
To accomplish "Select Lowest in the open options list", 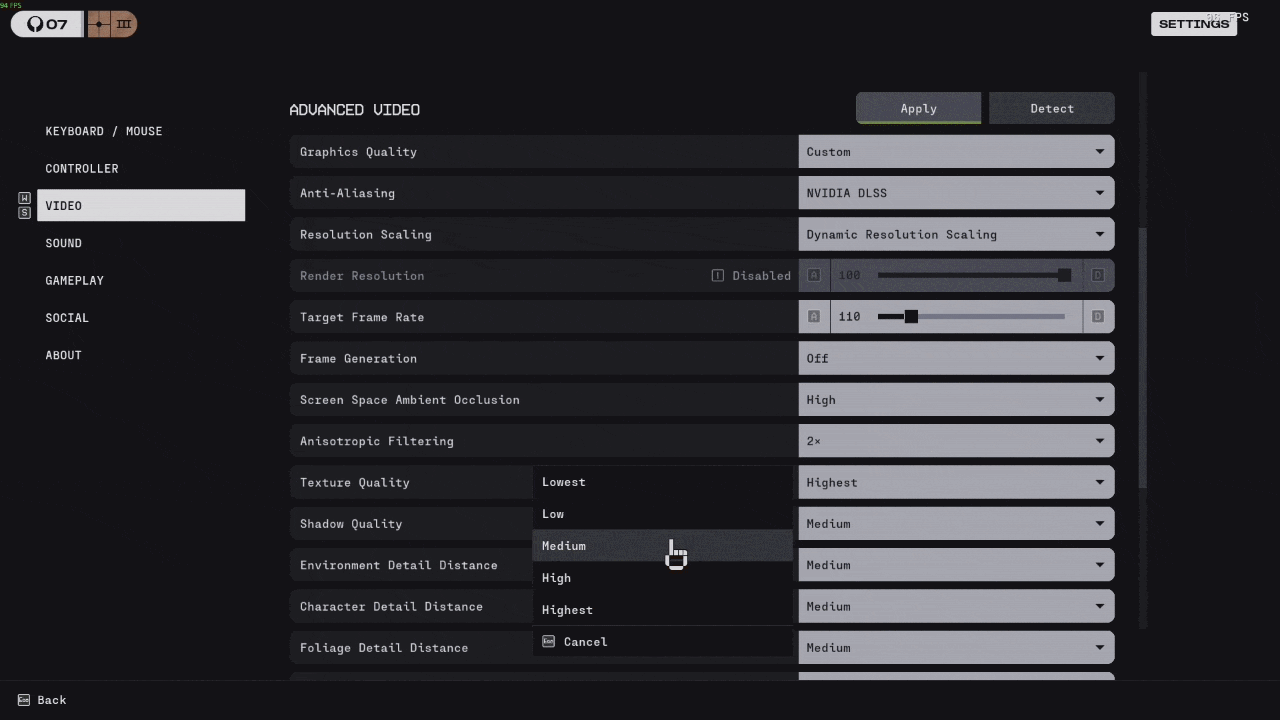I will [663, 482].
